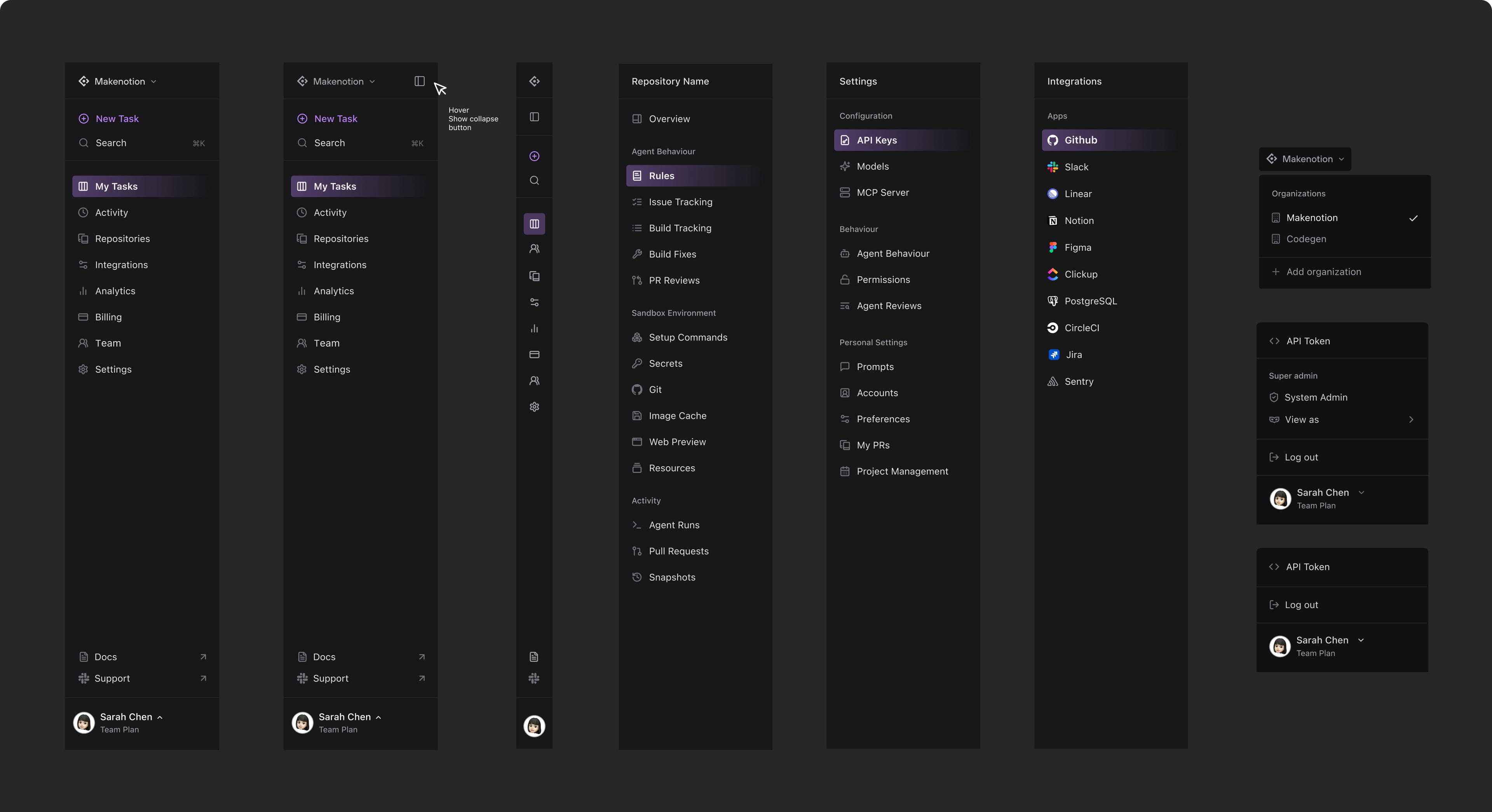
Task: Select the checked Makenotion organization
Action: click(1344, 218)
